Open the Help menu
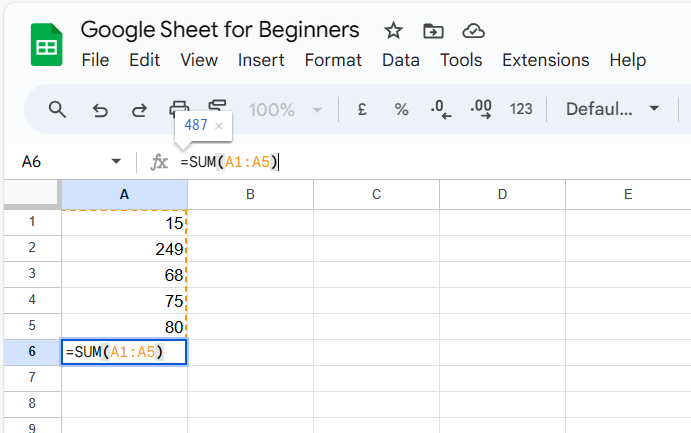The image size is (691, 433). pos(628,60)
